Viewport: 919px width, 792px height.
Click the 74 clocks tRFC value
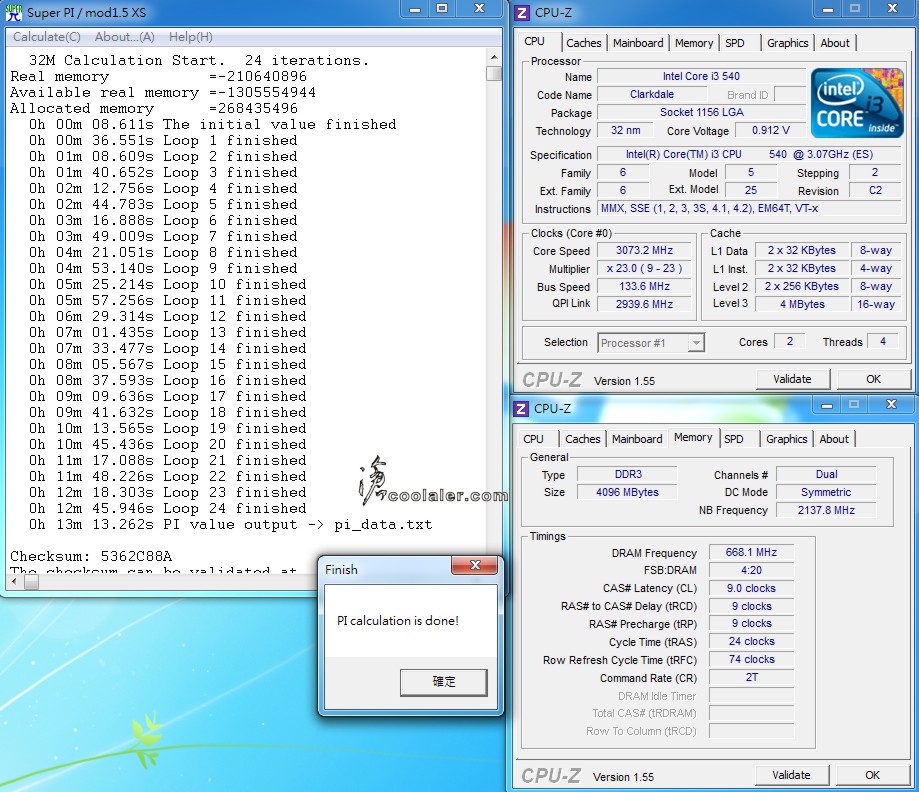point(751,660)
